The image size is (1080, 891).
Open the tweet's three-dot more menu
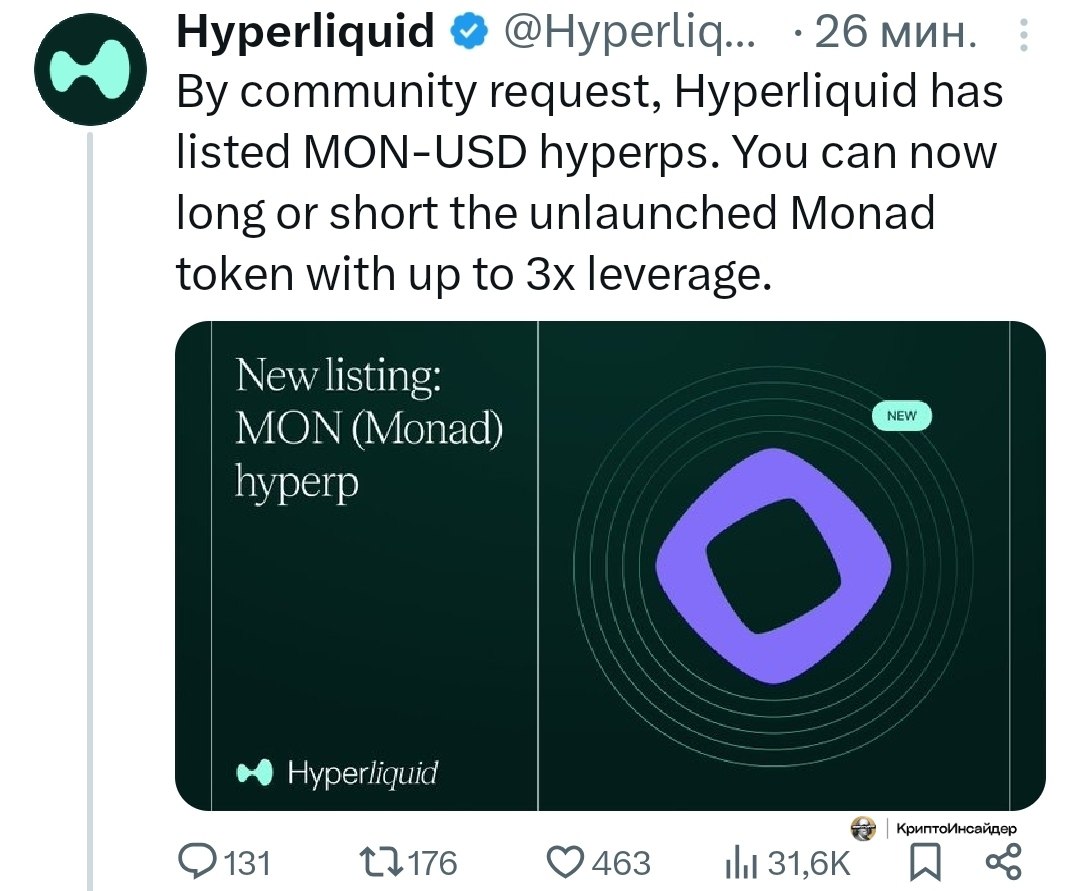click(x=1023, y=36)
